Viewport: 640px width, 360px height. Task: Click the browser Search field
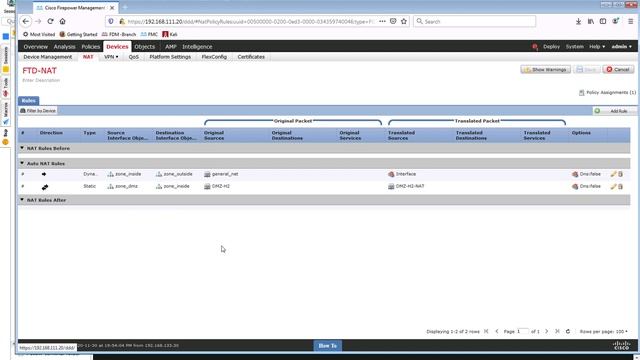[x=474, y=21]
